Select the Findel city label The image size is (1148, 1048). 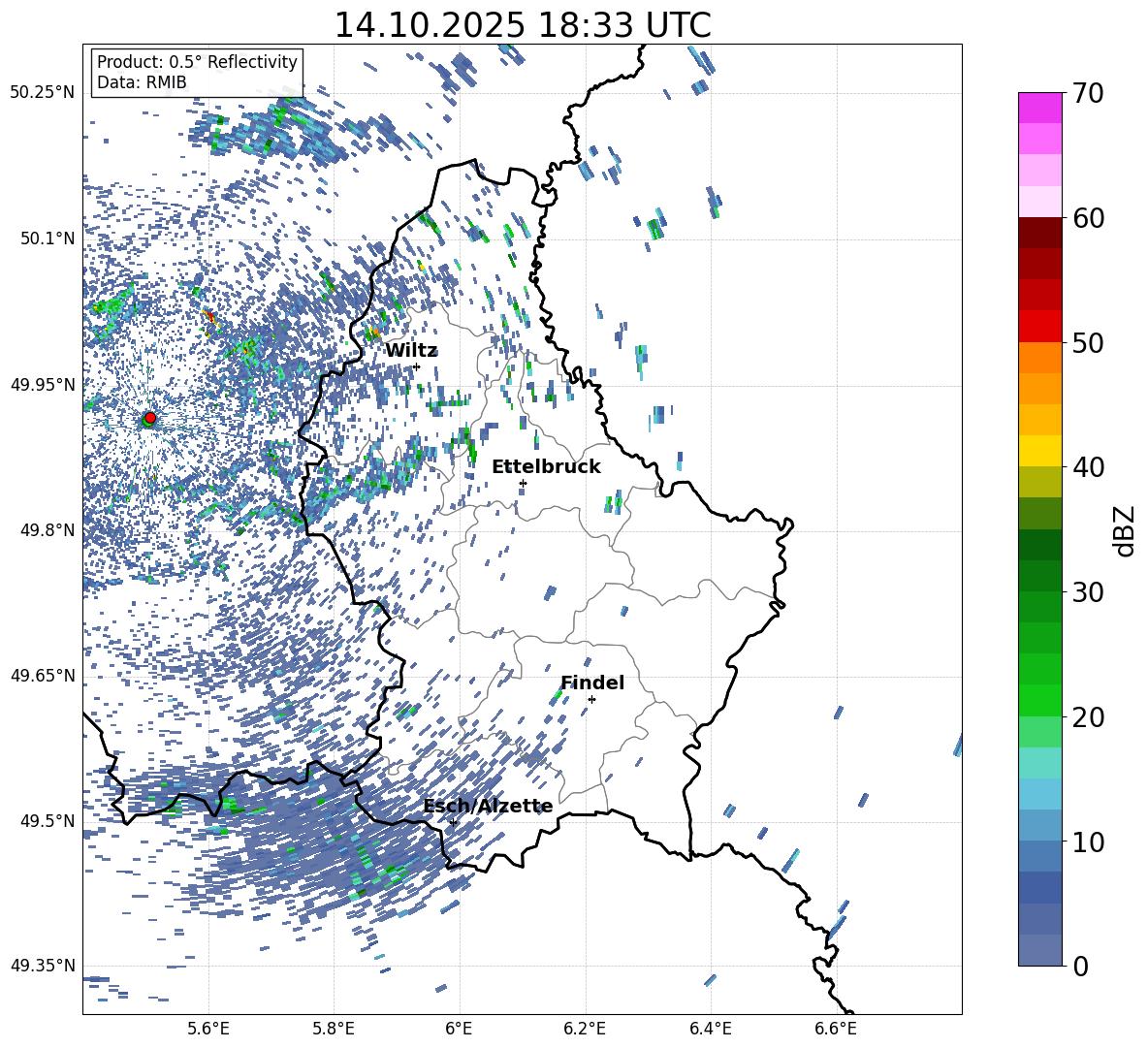(x=592, y=683)
